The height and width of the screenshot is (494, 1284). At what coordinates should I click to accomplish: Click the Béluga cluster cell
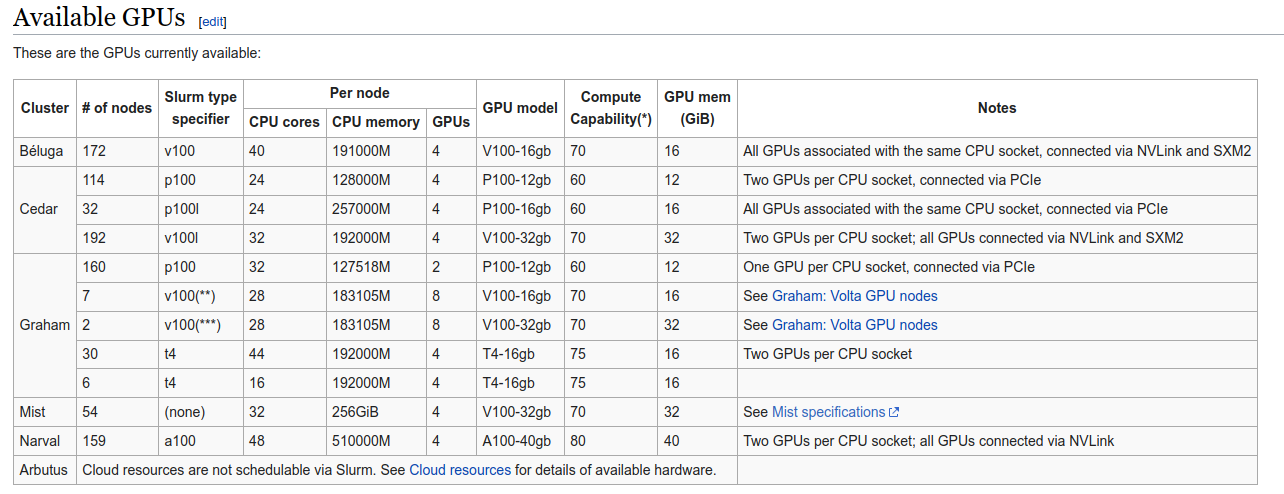pyautogui.click(x=42, y=151)
